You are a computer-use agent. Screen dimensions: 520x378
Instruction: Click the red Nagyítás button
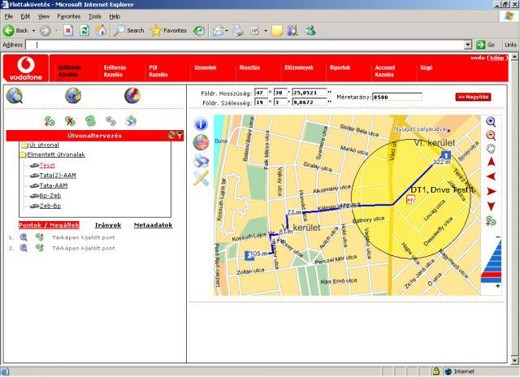pyautogui.click(x=473, y=97)
